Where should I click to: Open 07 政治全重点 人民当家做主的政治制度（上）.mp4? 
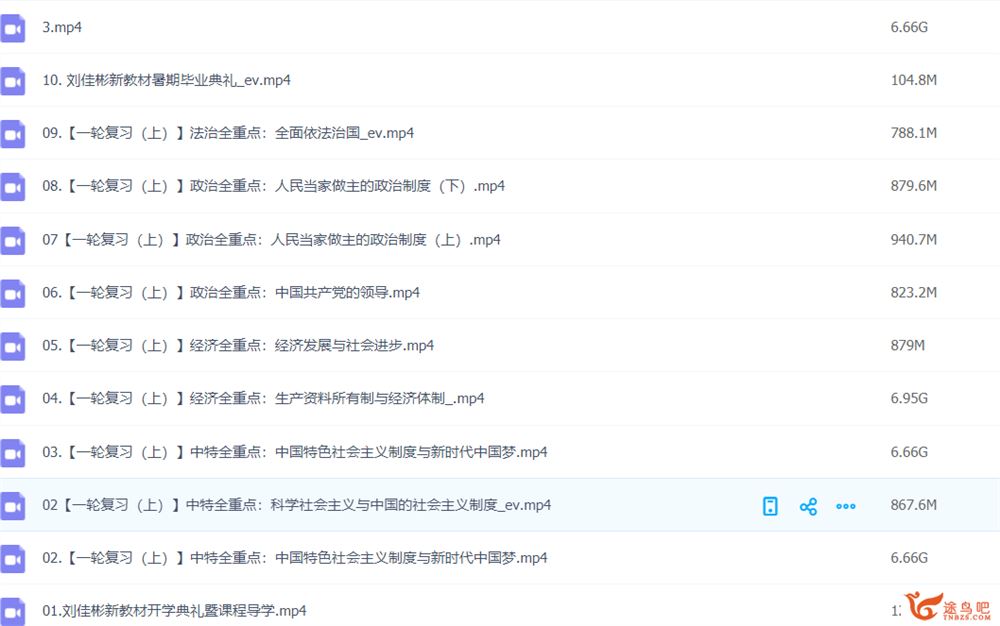click(x=272, y=240)
